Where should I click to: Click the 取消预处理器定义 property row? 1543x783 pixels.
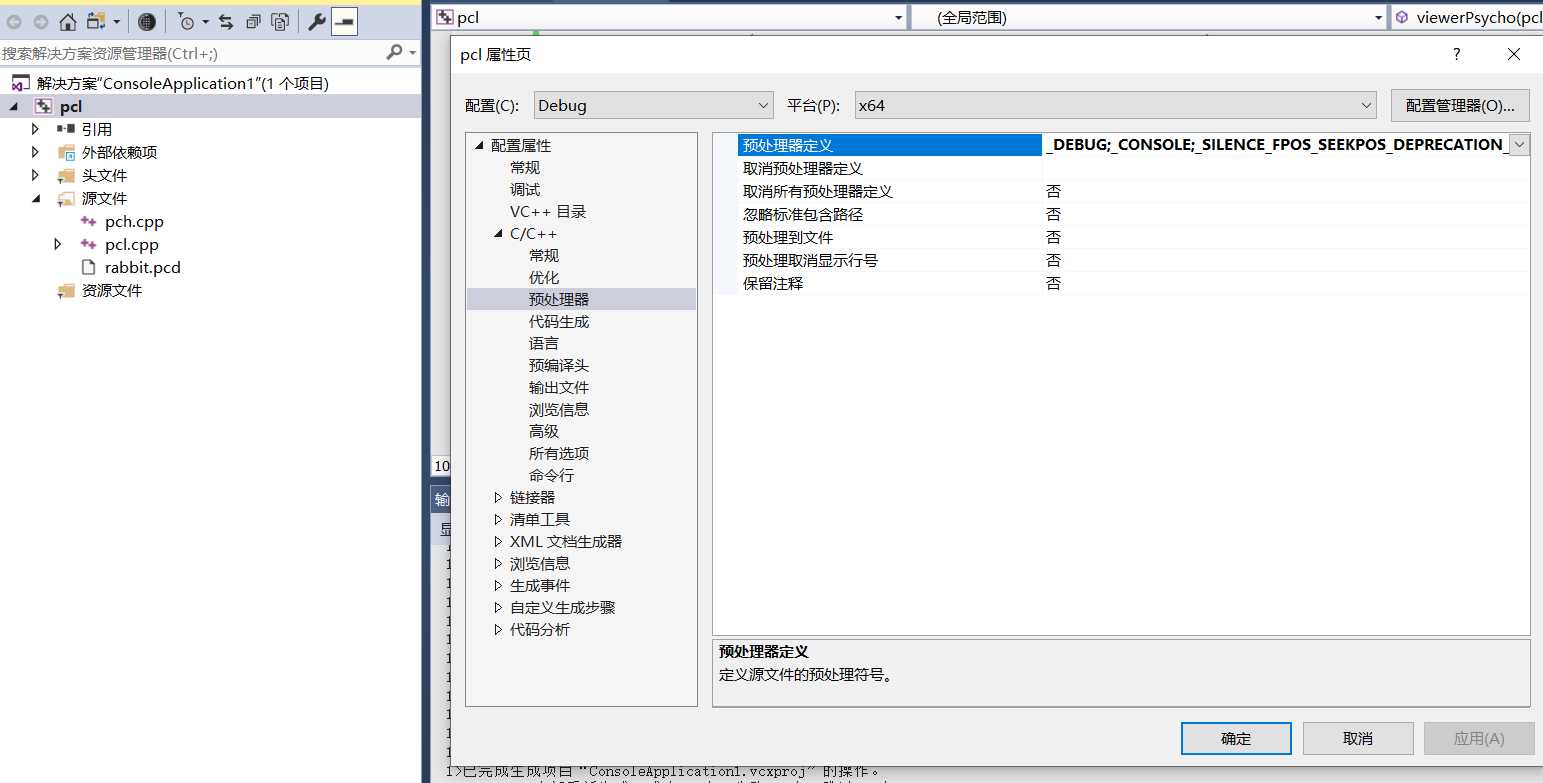tap(1121, 168)
